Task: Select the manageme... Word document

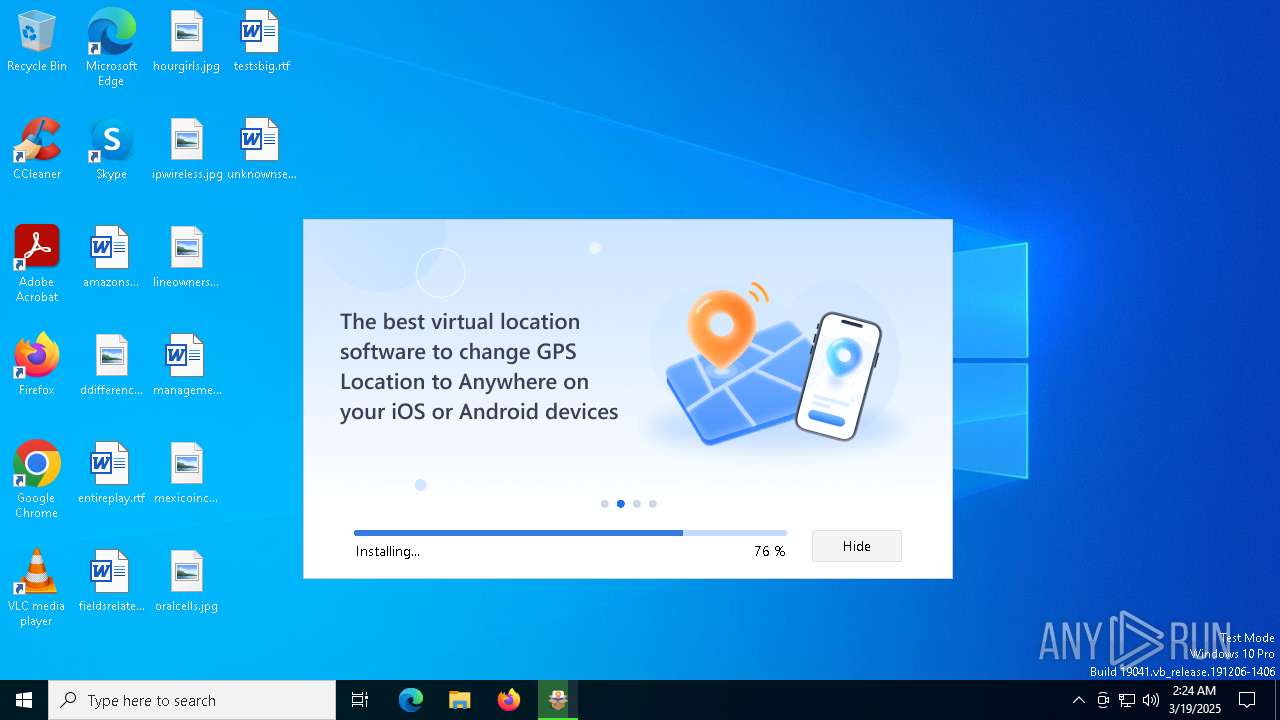Action: pyautogui.click(x=187, y=366)
